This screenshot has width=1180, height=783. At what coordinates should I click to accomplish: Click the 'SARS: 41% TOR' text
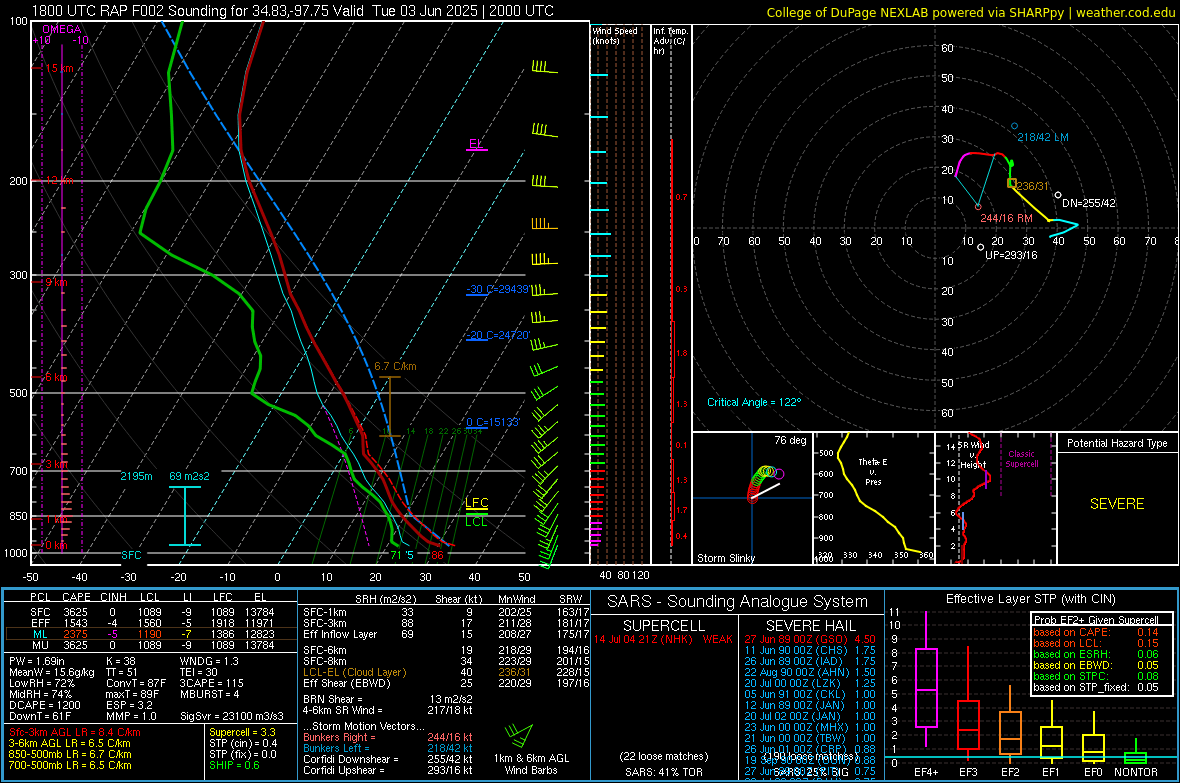pos(664,772)
